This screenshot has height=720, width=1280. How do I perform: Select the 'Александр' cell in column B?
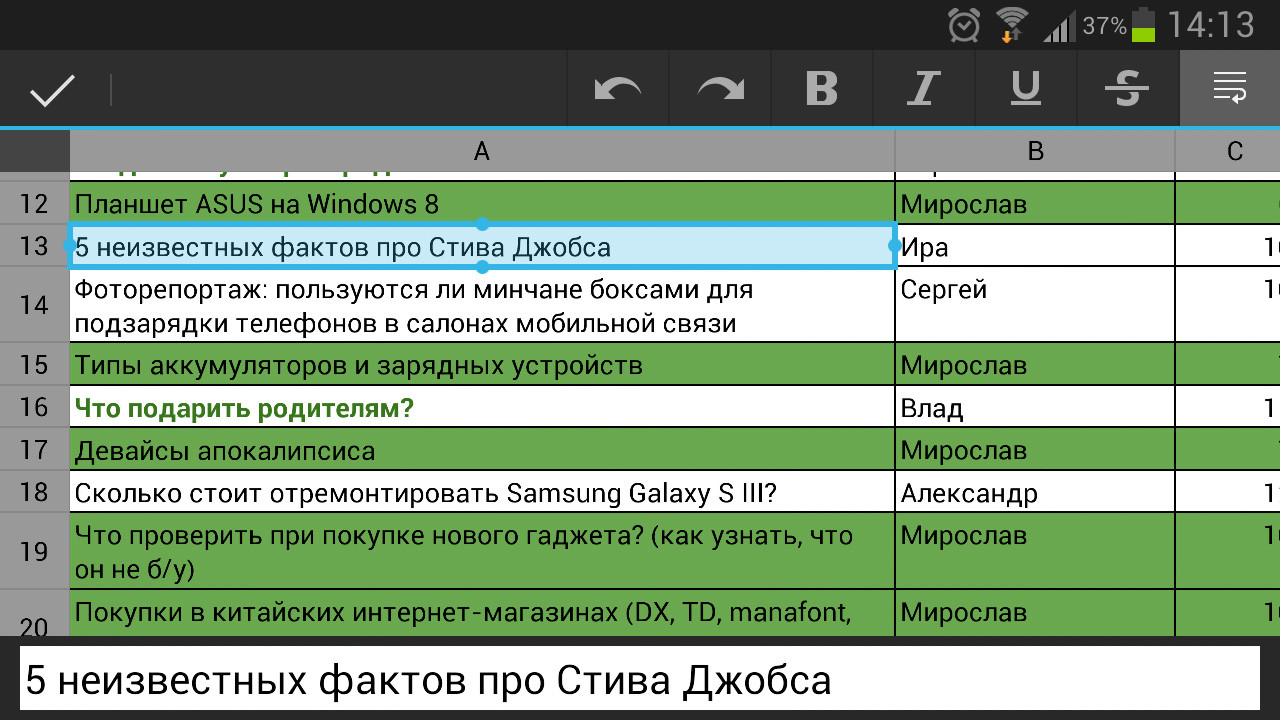click(1034, 493)
